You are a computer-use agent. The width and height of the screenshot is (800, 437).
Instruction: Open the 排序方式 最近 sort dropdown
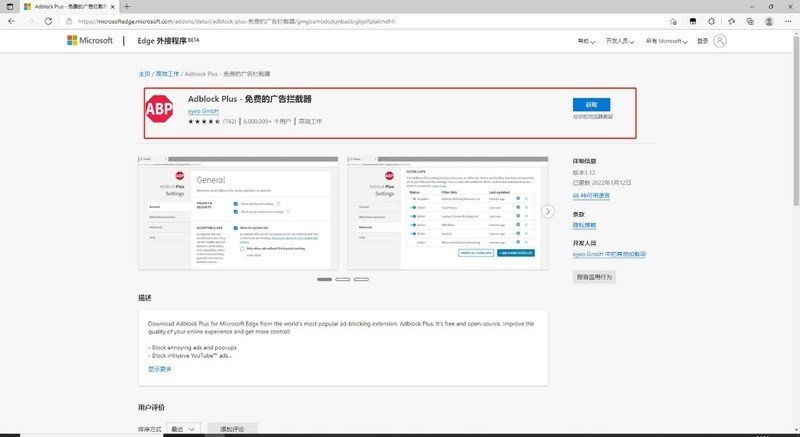pos(184,429)
